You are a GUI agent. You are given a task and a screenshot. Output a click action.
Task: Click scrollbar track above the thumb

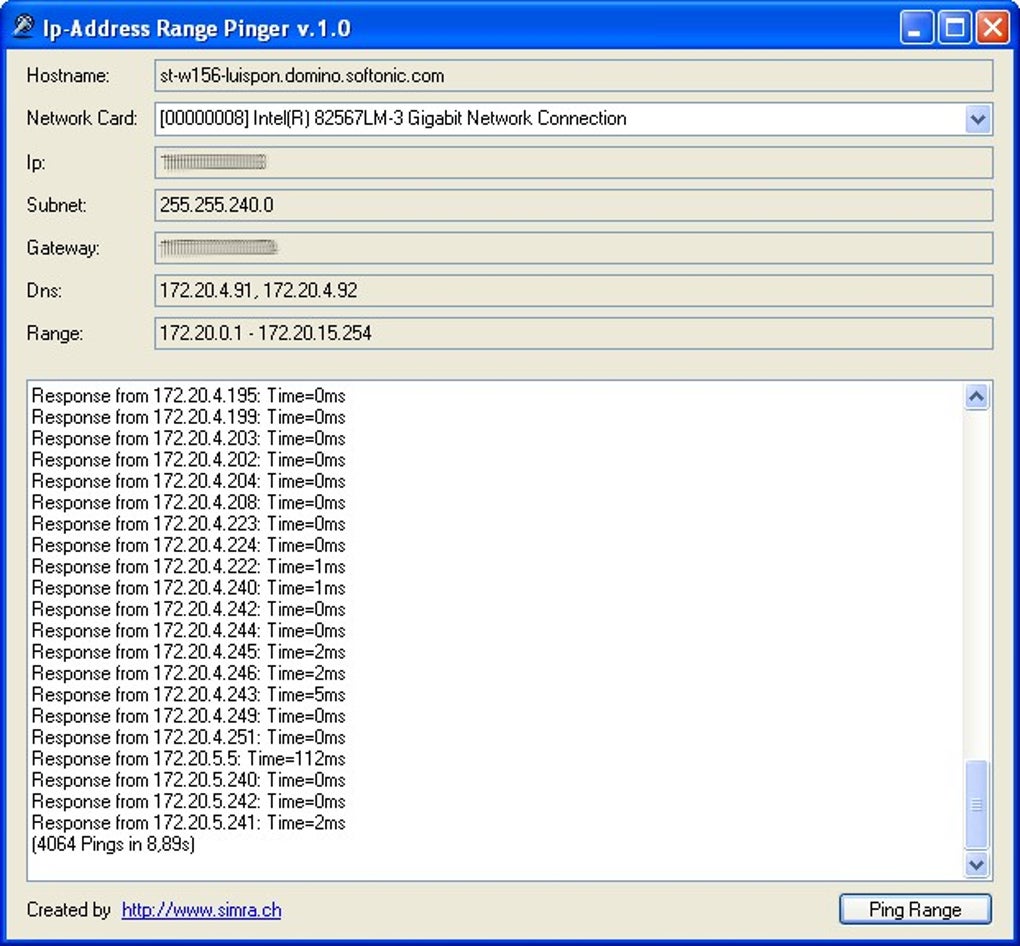(x=976, y=584)
